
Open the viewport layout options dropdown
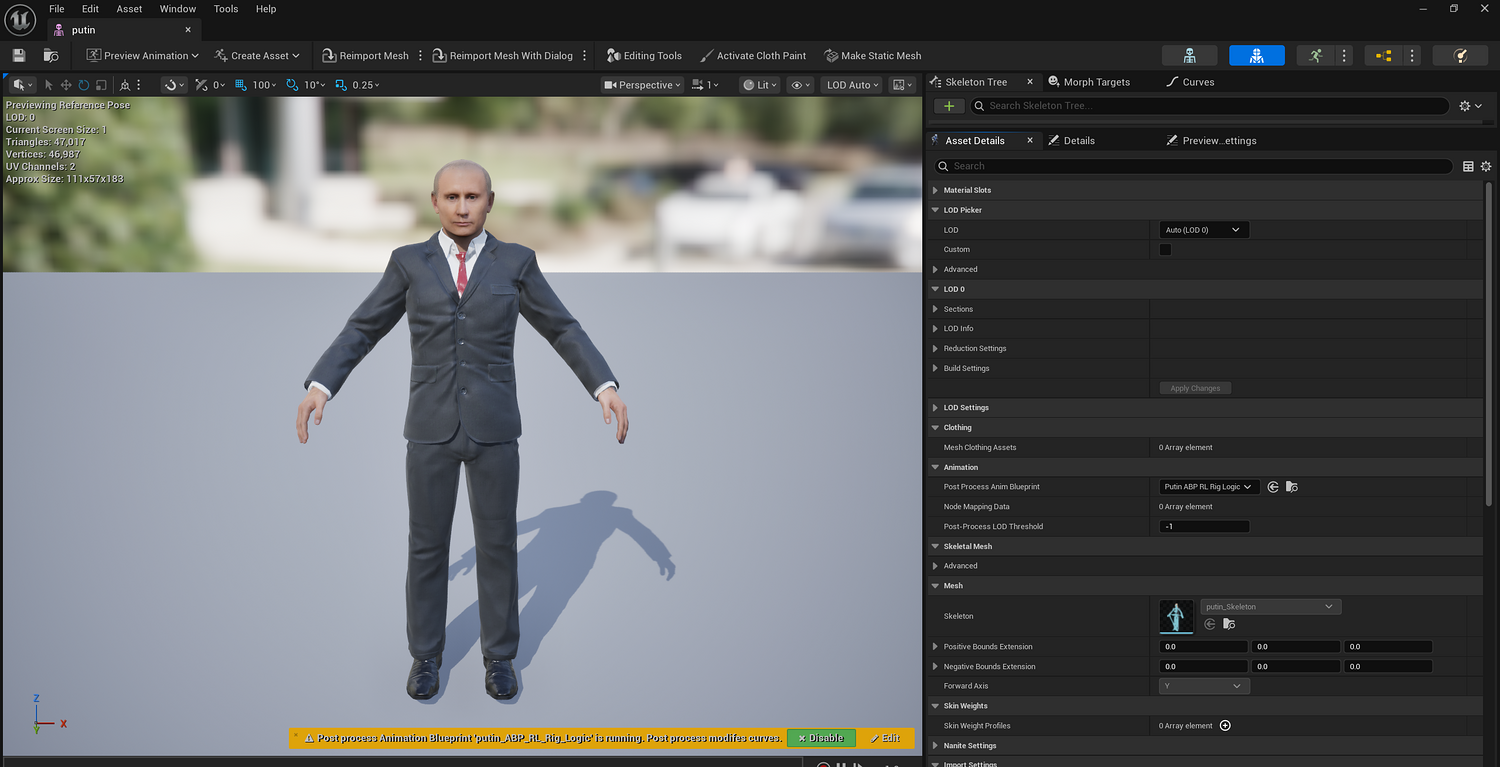tap(902, 85)
